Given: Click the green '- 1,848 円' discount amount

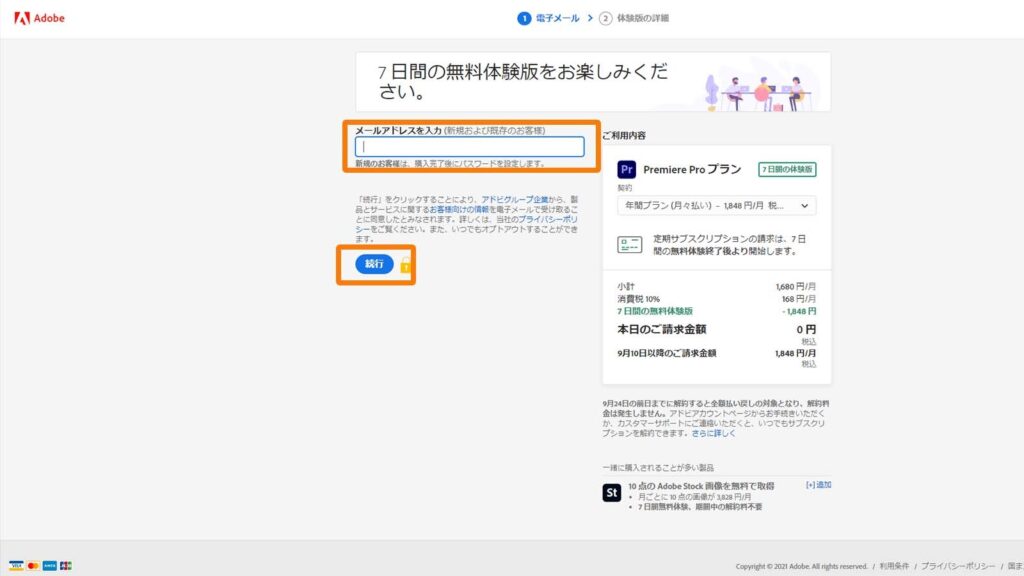Looking at the screenshot, I should (799, 312).
